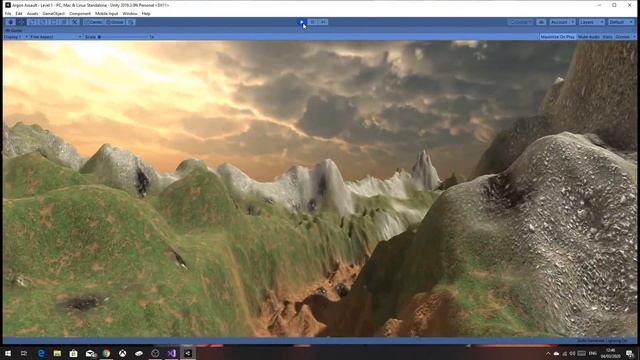Image resolution: width=640 pixels, height=360 pixels.
Task: Open the taskbar clock and date
Action: (x=611, y=353)
